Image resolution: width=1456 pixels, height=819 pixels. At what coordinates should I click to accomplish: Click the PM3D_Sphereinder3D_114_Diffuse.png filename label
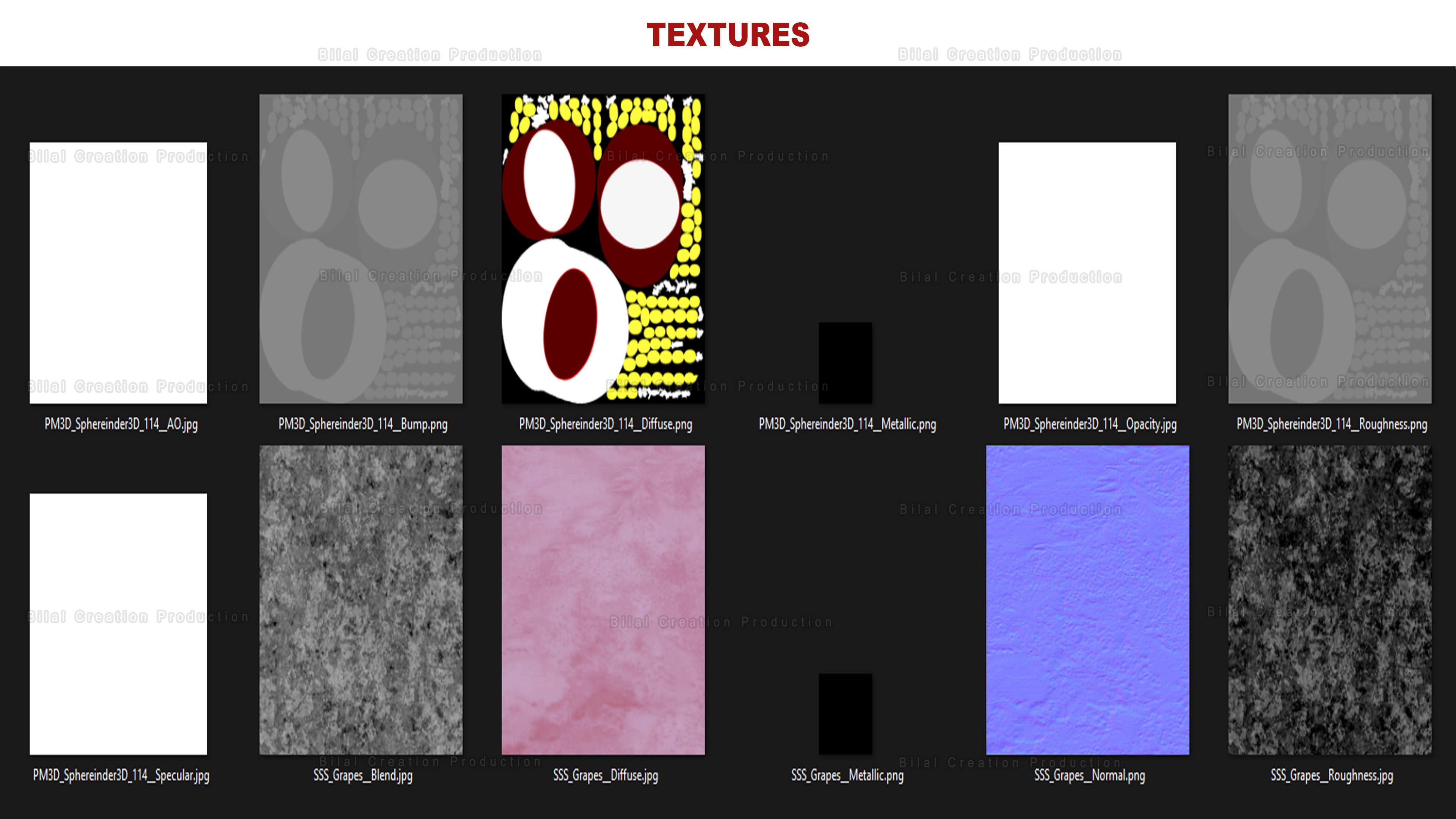point(606,424)
